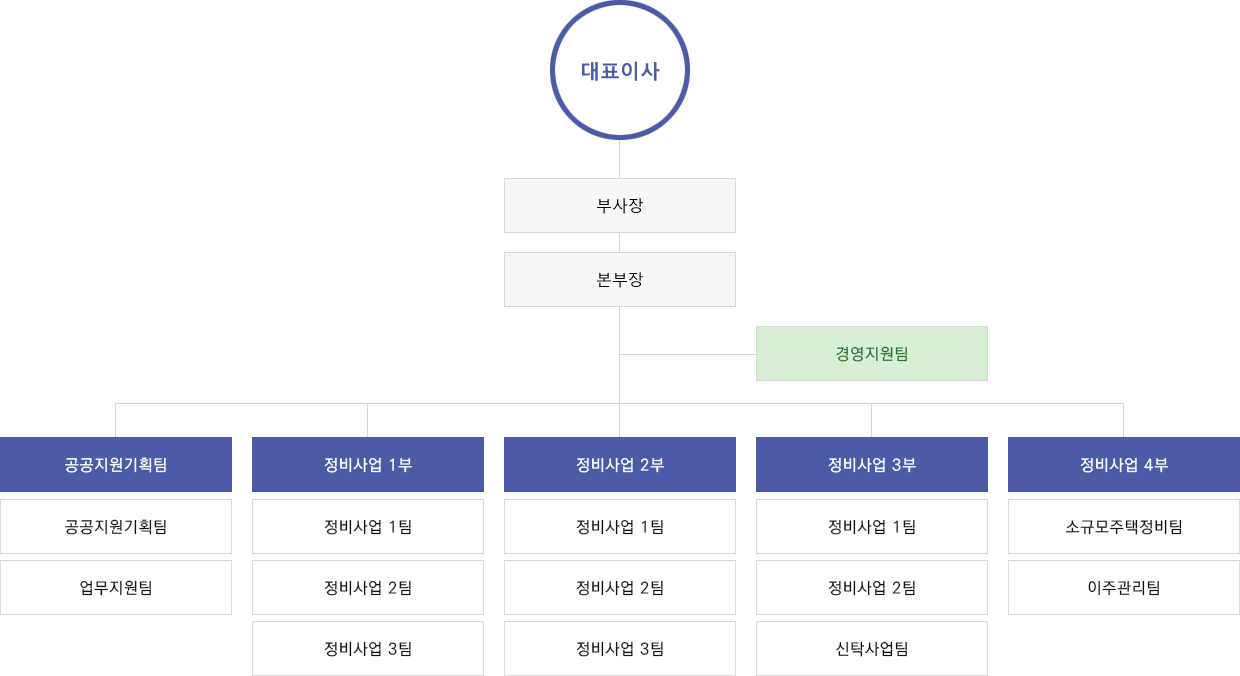Screen dimensions: 1240x676
Task: Select 정비사업 3팀 under 정비사업 1부
Action: 368,648
